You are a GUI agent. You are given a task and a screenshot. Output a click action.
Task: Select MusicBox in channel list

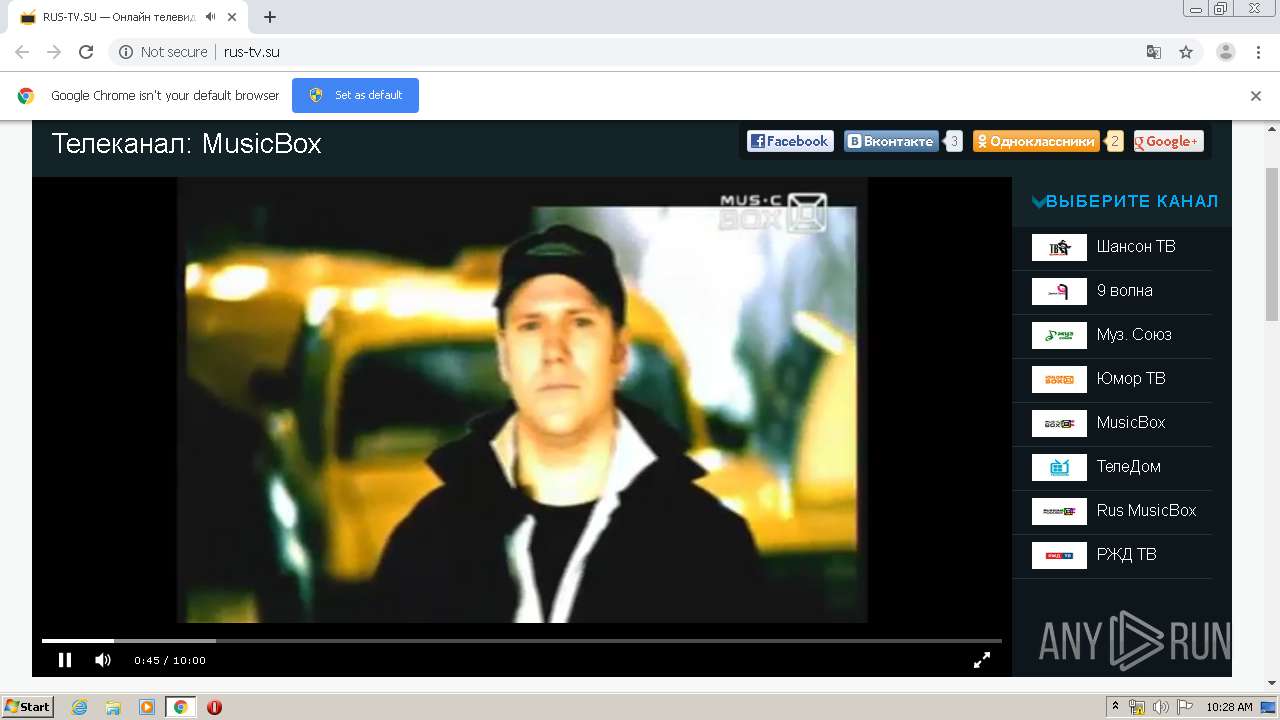1131,423
